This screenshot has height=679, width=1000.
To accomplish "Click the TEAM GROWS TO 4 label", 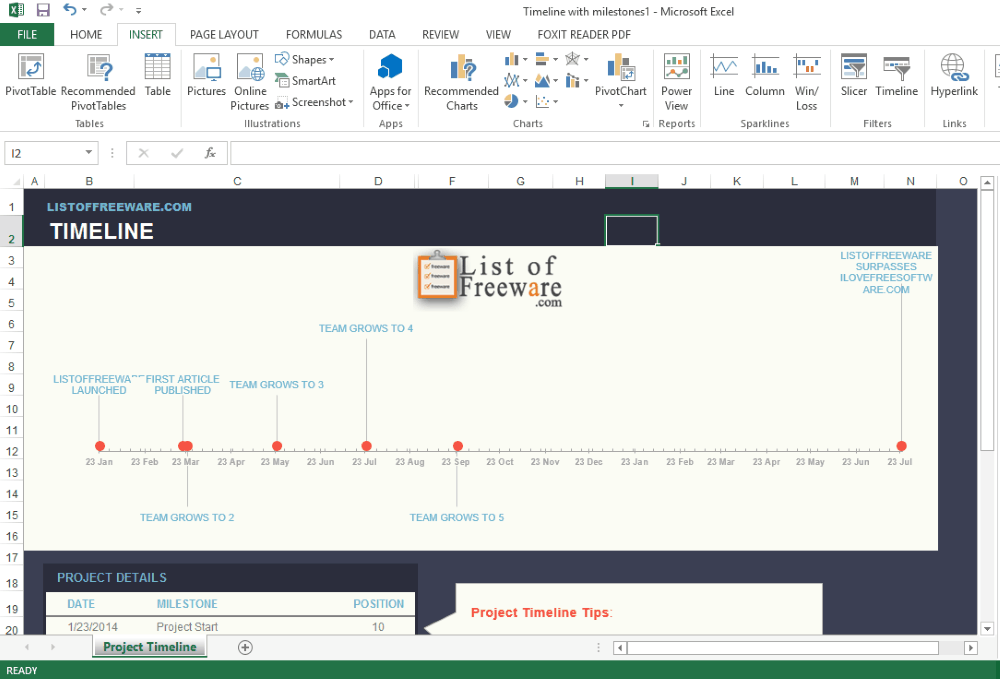I will pos(366,328).
